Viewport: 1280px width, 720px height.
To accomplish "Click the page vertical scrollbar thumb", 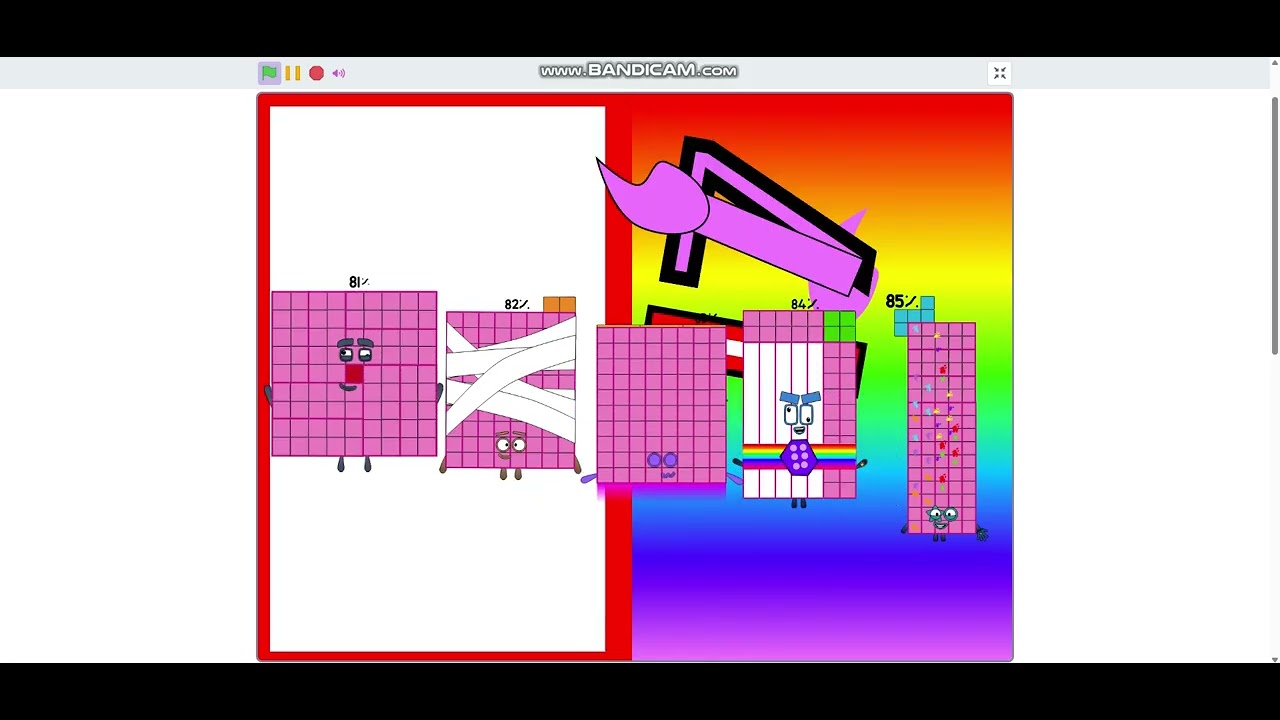I will (1274, 225).
